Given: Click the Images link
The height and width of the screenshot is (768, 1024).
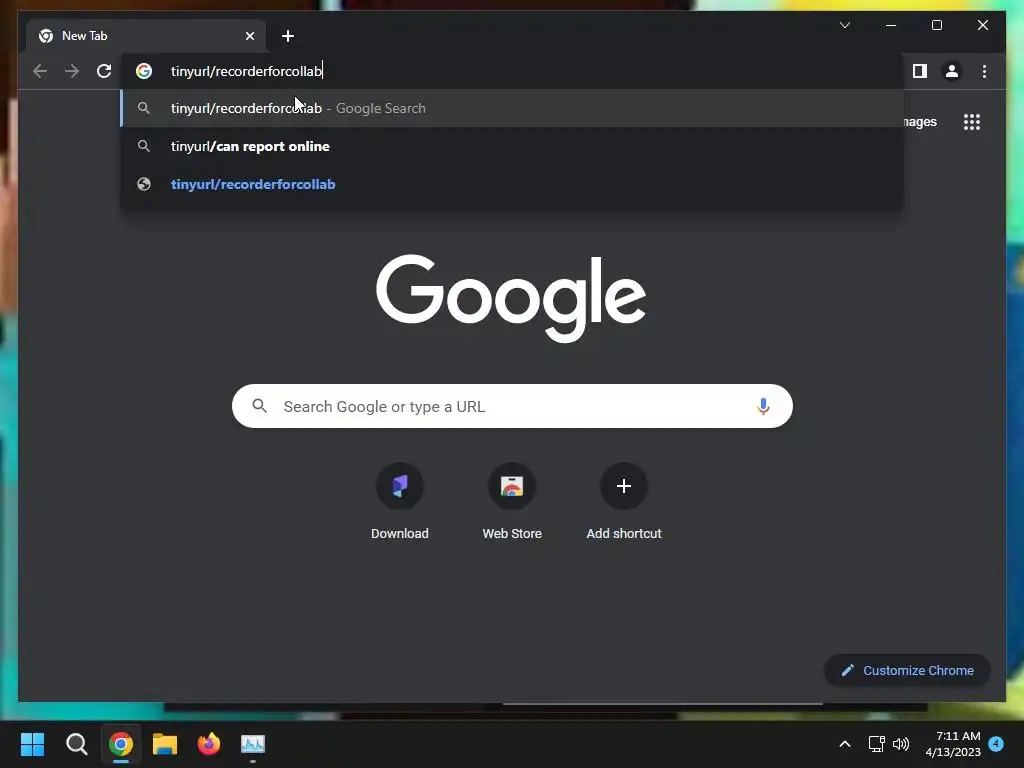Looking at the screenshot, I should tap(920, 122).
